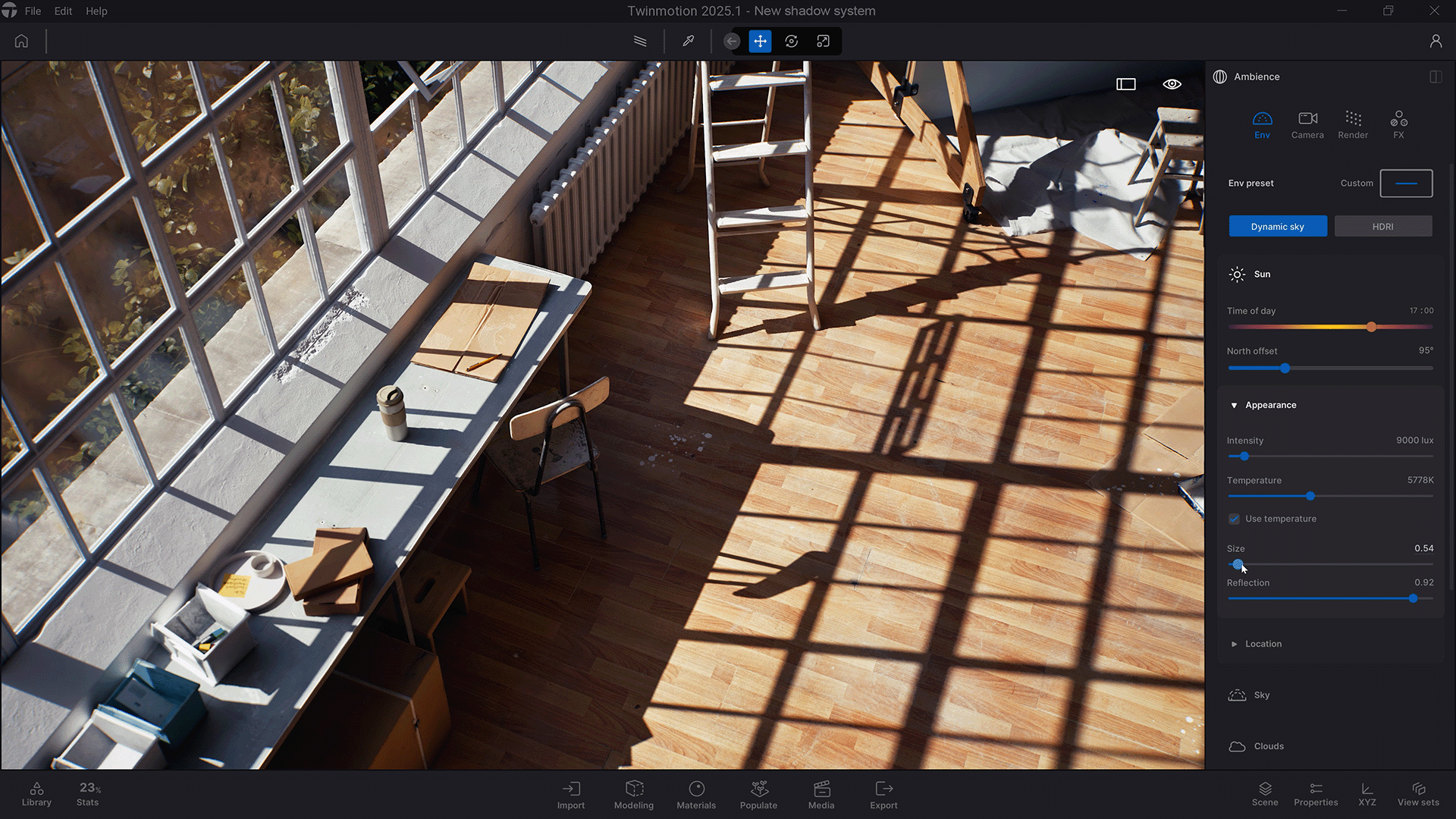Select the Scale tool
1456x819 pixels.
point(823,41)
